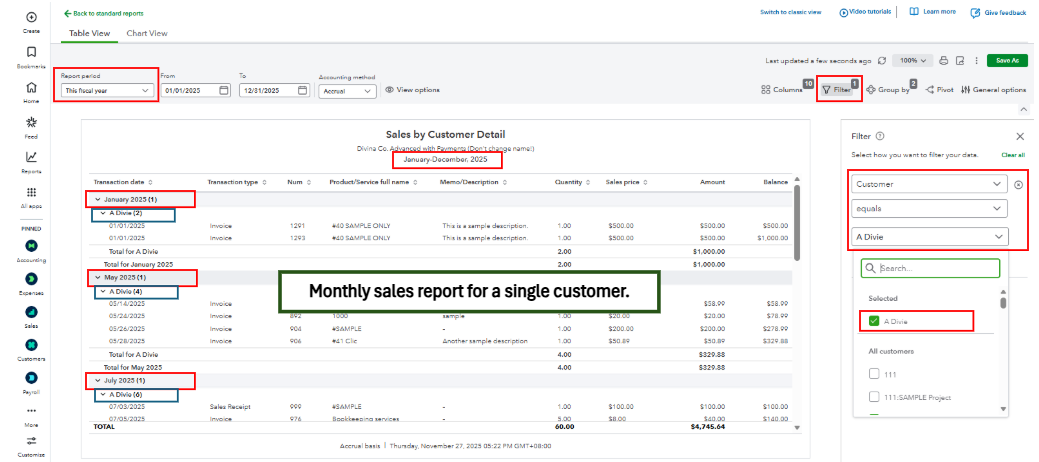Remove the Customer filter with circled X

[x=1019, y=185]
